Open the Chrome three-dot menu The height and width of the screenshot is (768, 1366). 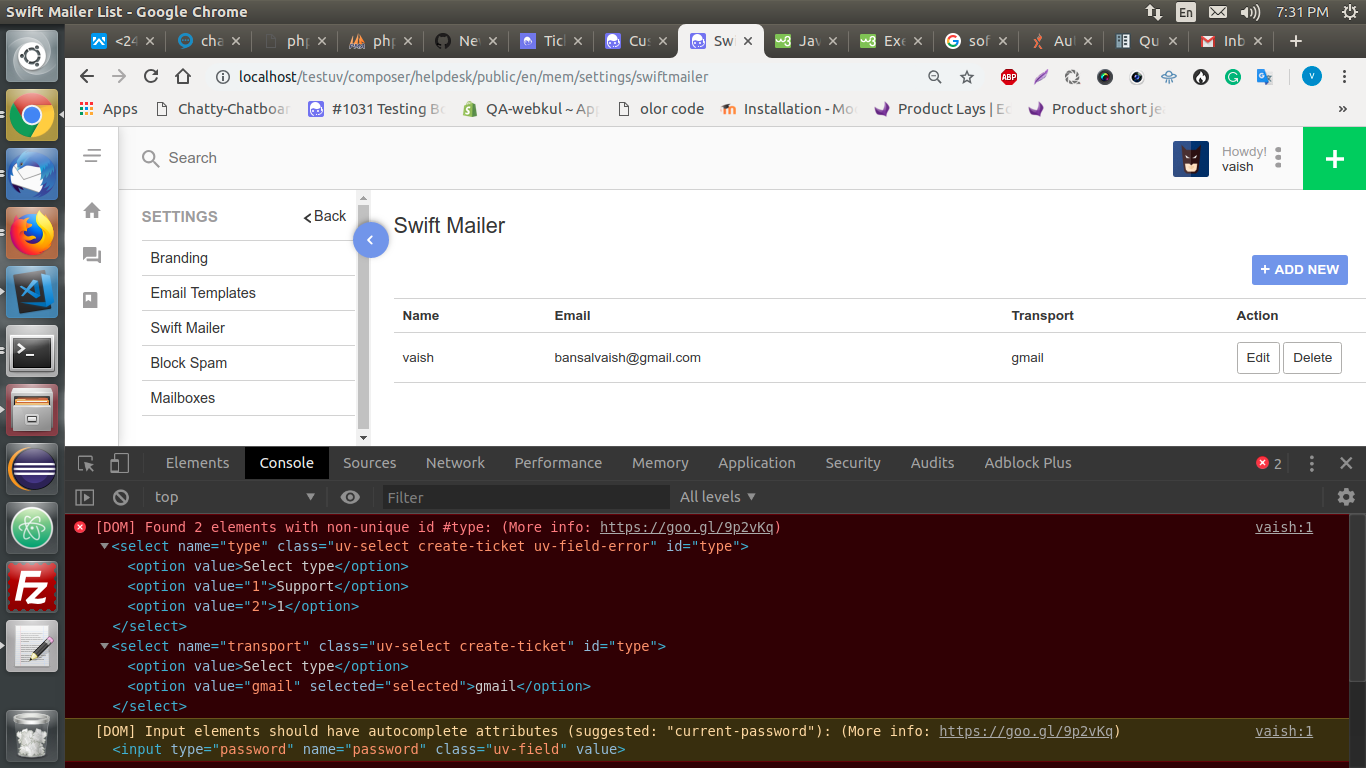[1343, 76]
